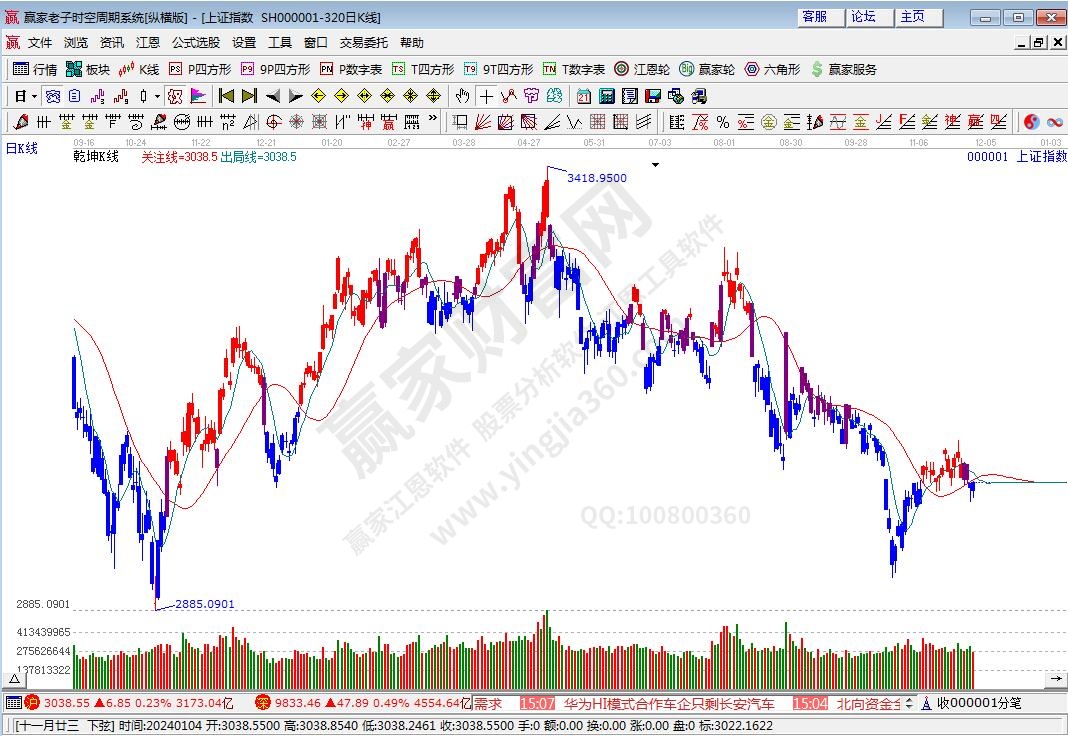This screenshot has height=736, width=1068.
Task: Click the calculator icon in toolbar
Action: pos(606,96)
